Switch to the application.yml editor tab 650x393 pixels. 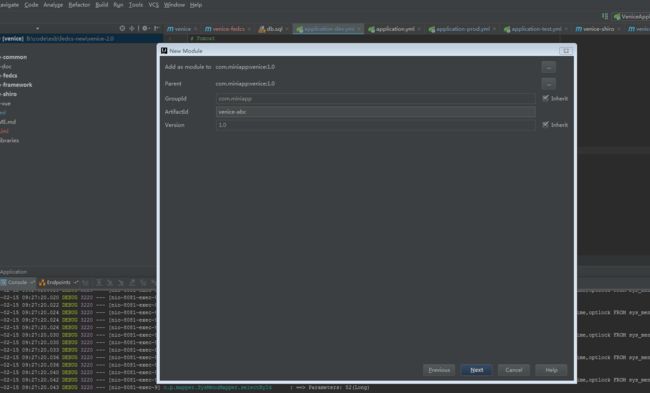(x=395, y=29)
